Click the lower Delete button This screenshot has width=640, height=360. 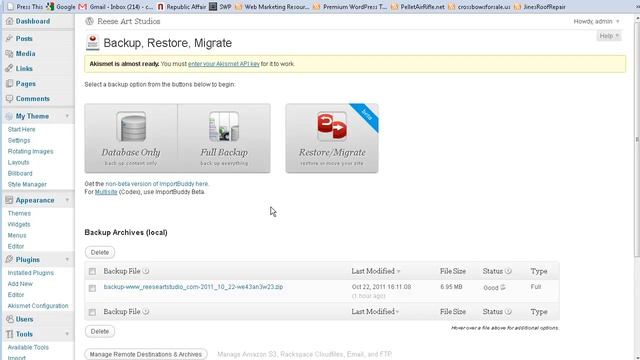click(100, 331)
